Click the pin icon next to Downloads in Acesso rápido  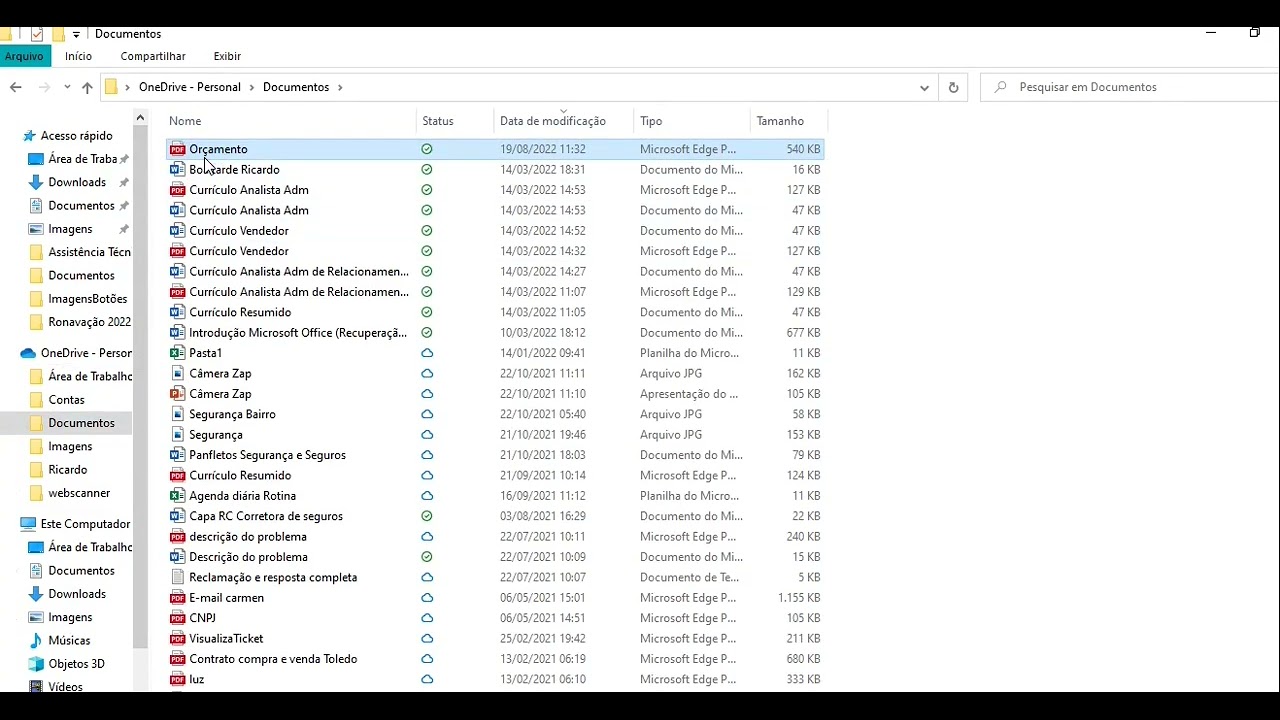click(124, 182)
